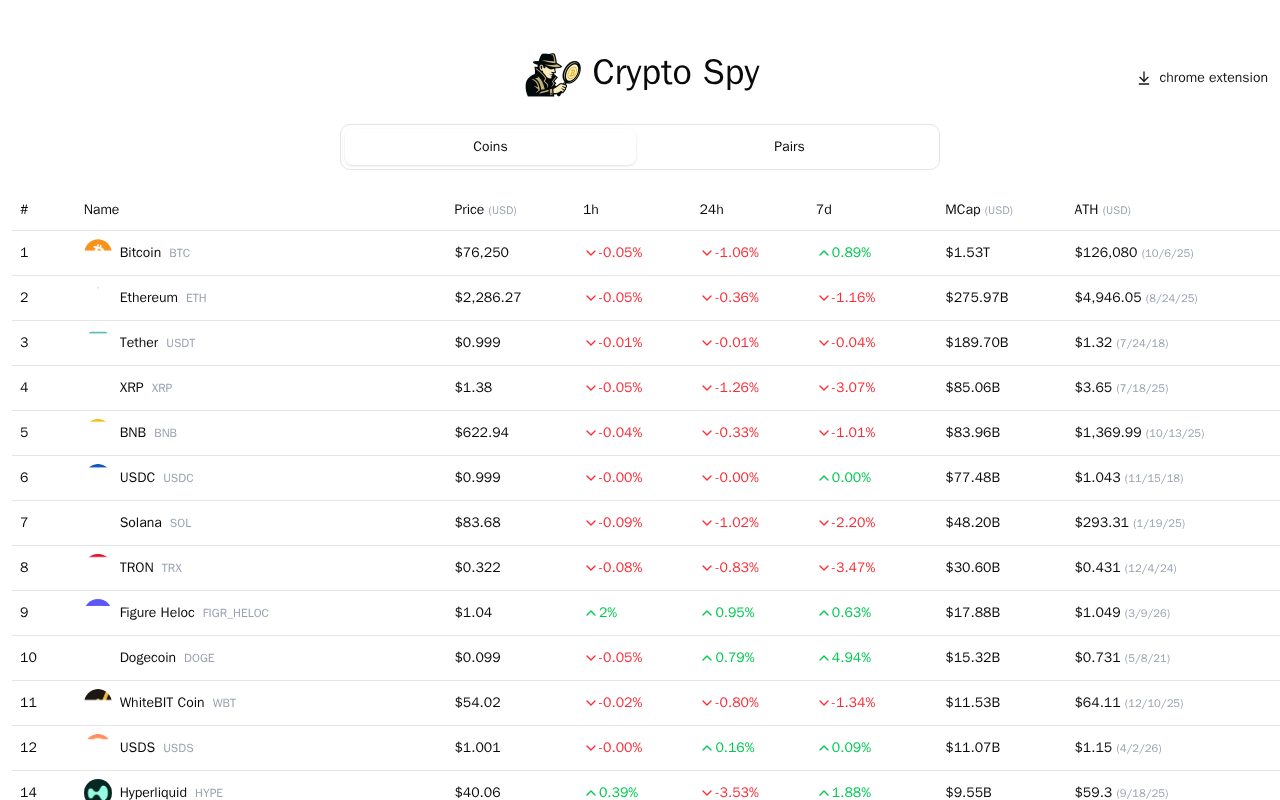Image resolution: width=1280 pixels, height=800 pixels.
Task: Click the Figure Heloc coin icon
Action: pyautogui.click(x=98, y=606)
